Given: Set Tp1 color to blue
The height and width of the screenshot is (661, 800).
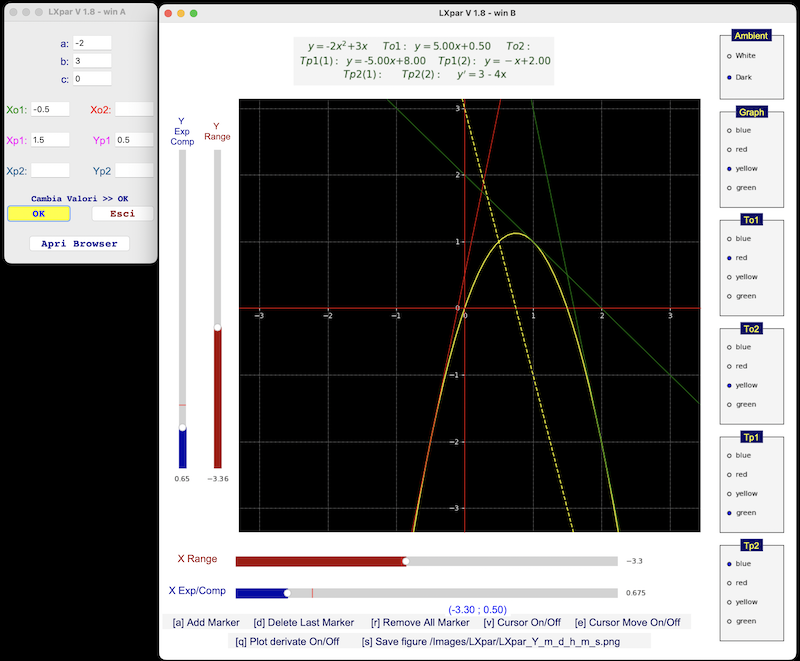Looking at the screenshot, I should (729, 455).
